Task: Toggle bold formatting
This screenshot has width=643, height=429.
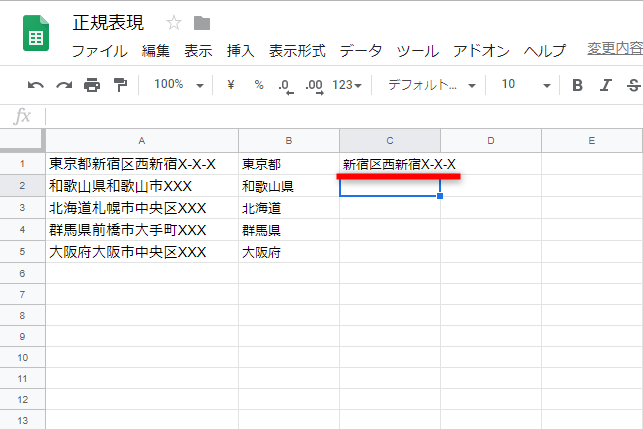Action: pyautogui.click(x=577, y=85)
